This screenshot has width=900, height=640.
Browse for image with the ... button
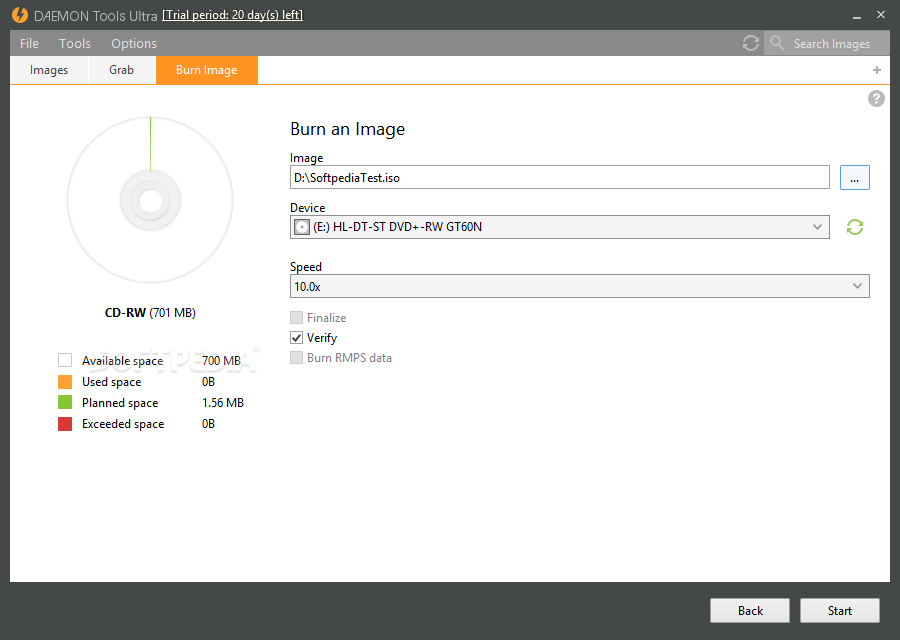coord(855,177)
